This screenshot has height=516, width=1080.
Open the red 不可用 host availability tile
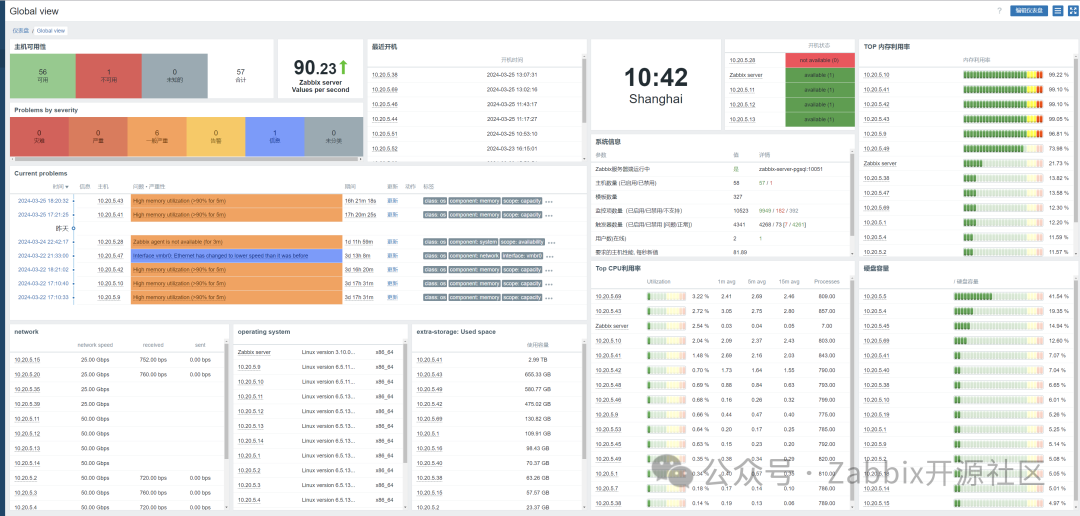109,75
